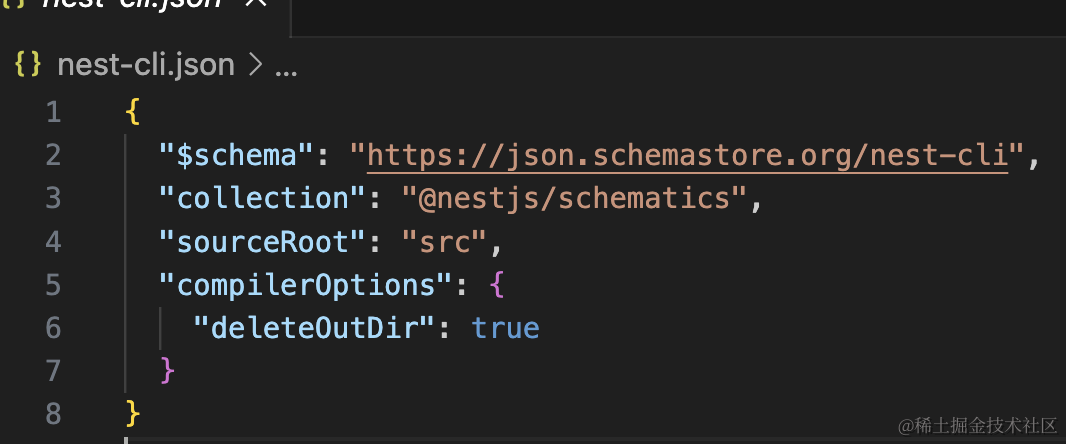Expand the breadcrumb chevron after nest-cli.json

click(254, 66)
